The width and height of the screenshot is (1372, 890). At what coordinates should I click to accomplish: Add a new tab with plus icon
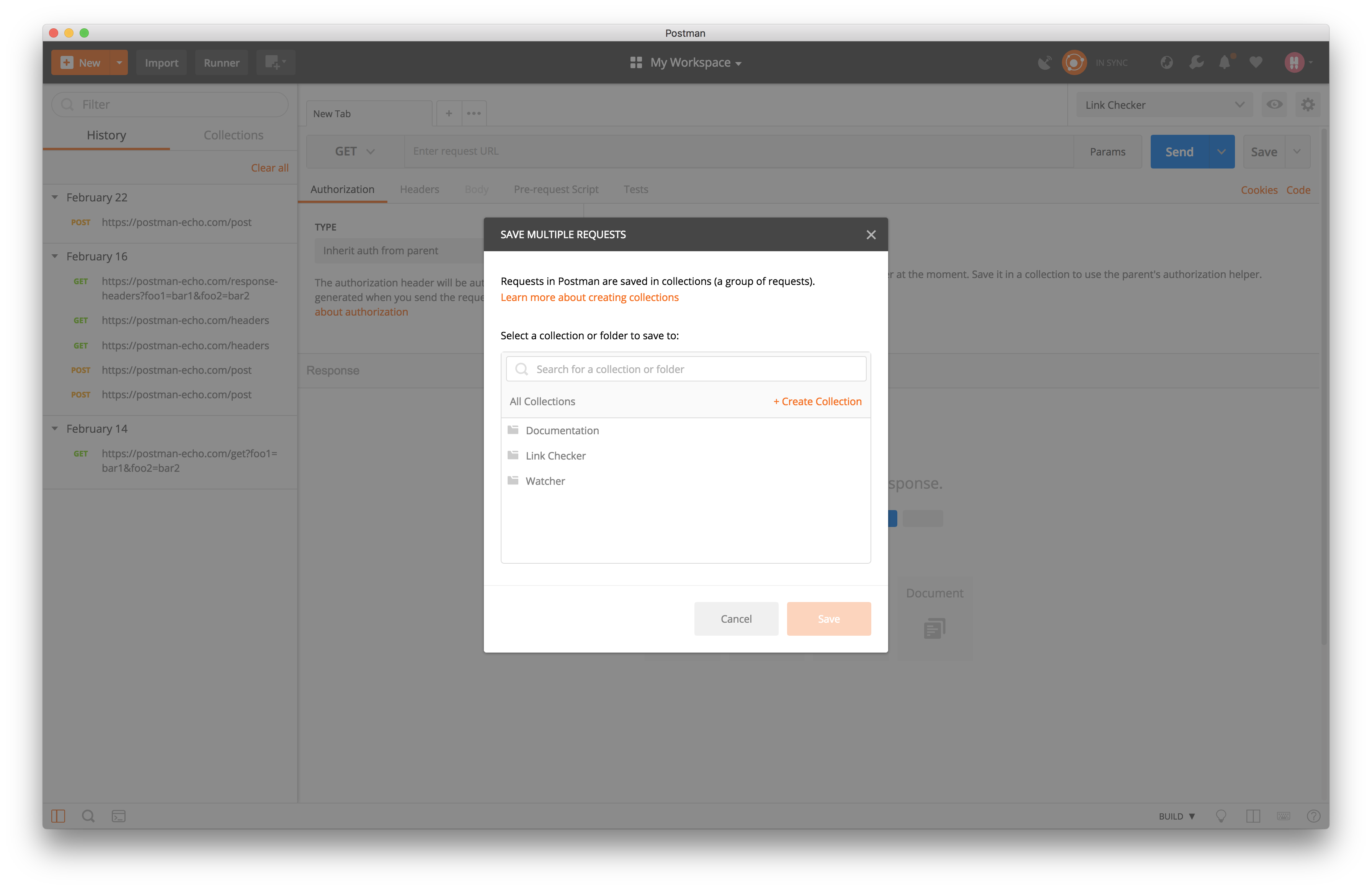point(449,114)
